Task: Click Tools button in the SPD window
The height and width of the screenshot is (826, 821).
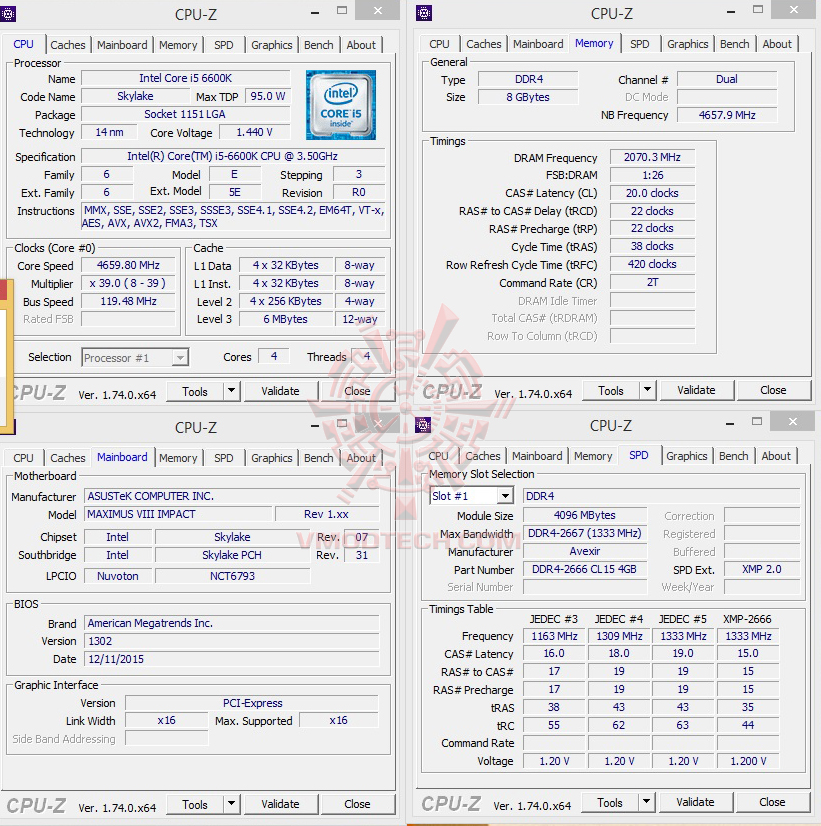Action: pyautogui.click(x=610, y=802)
